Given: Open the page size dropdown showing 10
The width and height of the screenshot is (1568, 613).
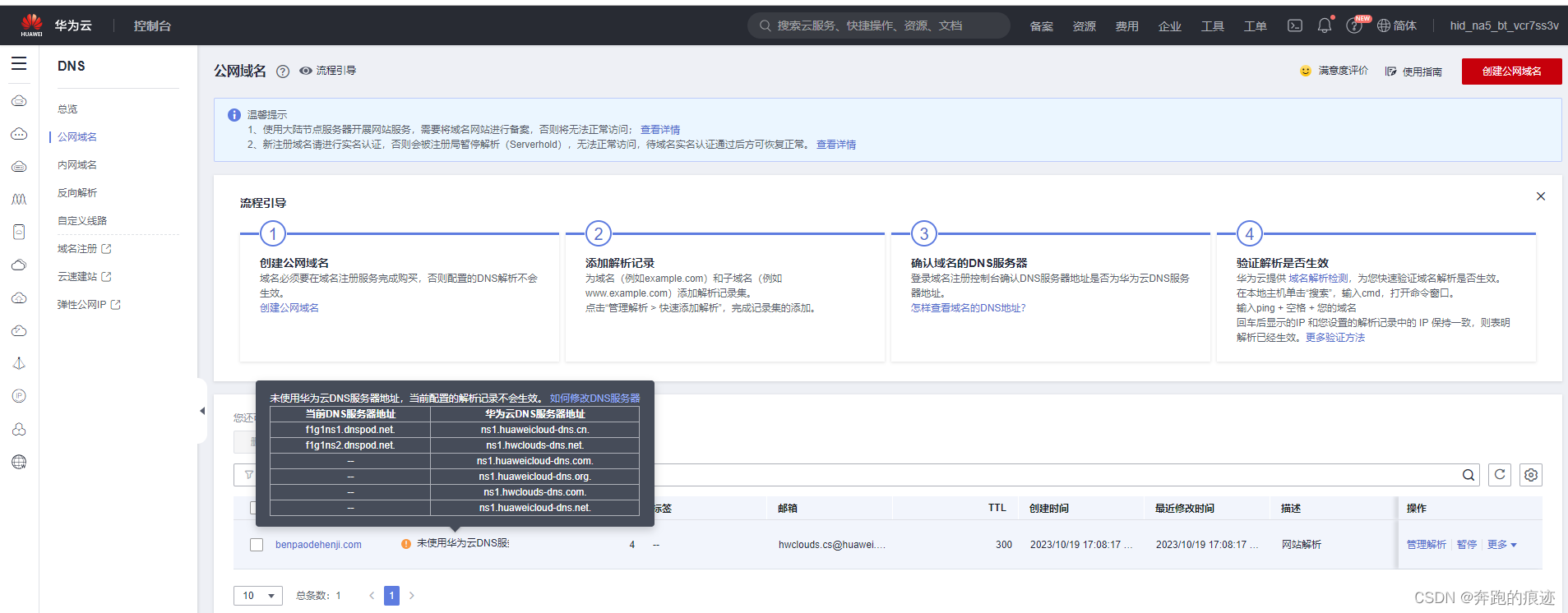Looking at the screenshot, I should [258, 596].
